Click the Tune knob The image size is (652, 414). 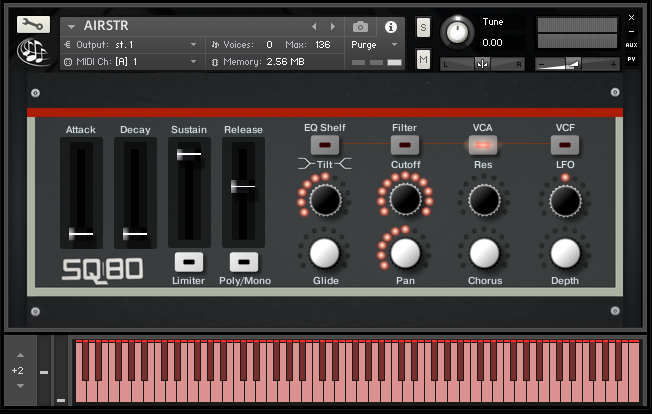point(458,32)
